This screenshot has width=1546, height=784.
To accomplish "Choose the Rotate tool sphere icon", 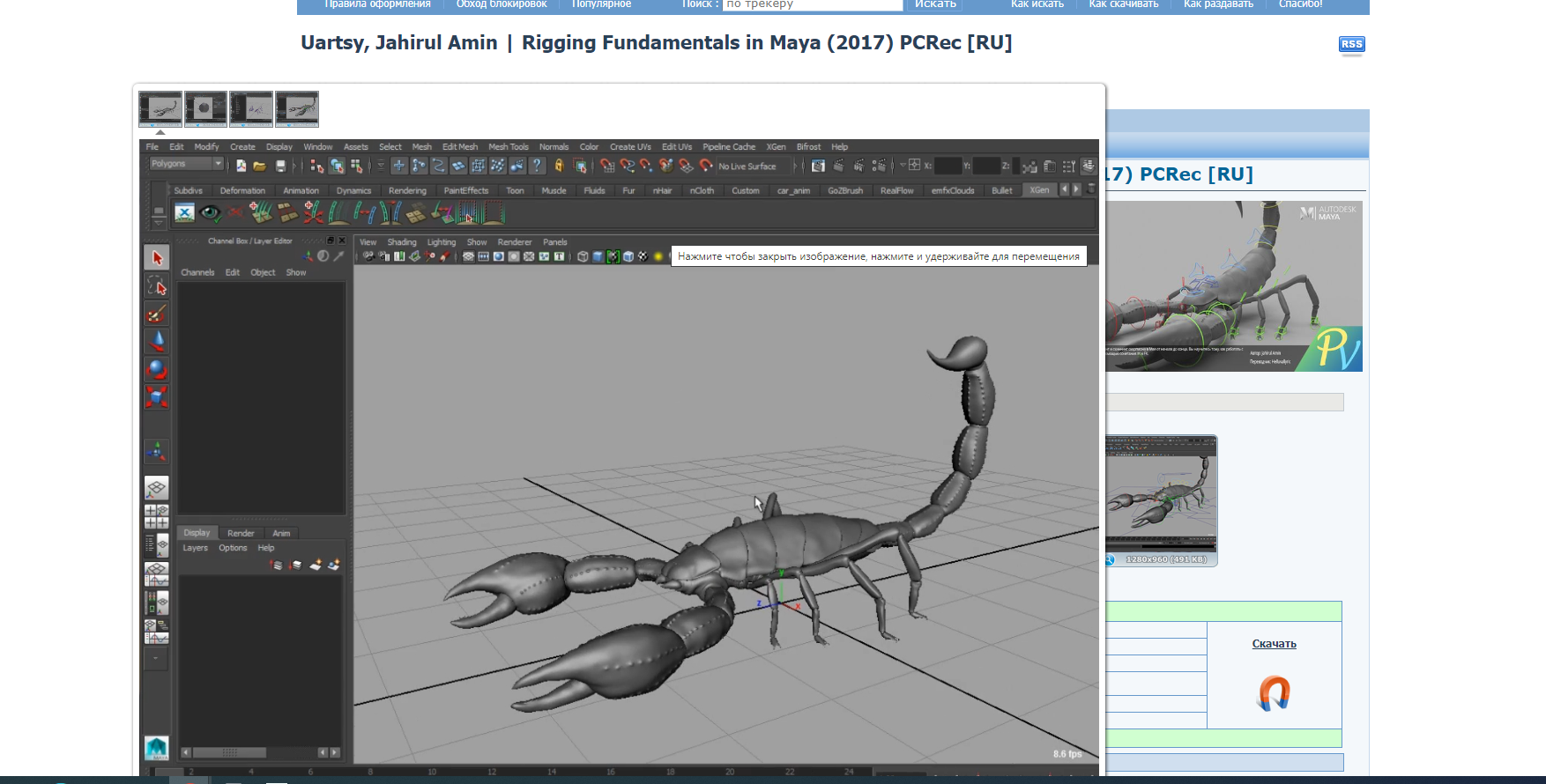I will tap(157, 369).
